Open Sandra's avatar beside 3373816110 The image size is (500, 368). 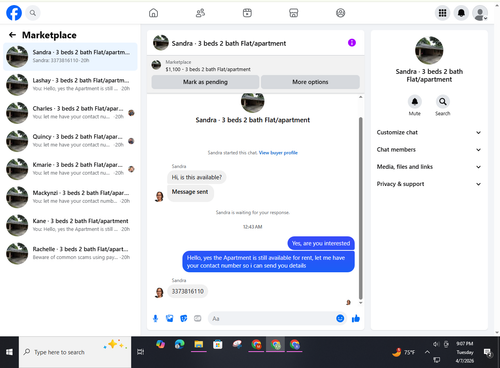click(159, 292)
